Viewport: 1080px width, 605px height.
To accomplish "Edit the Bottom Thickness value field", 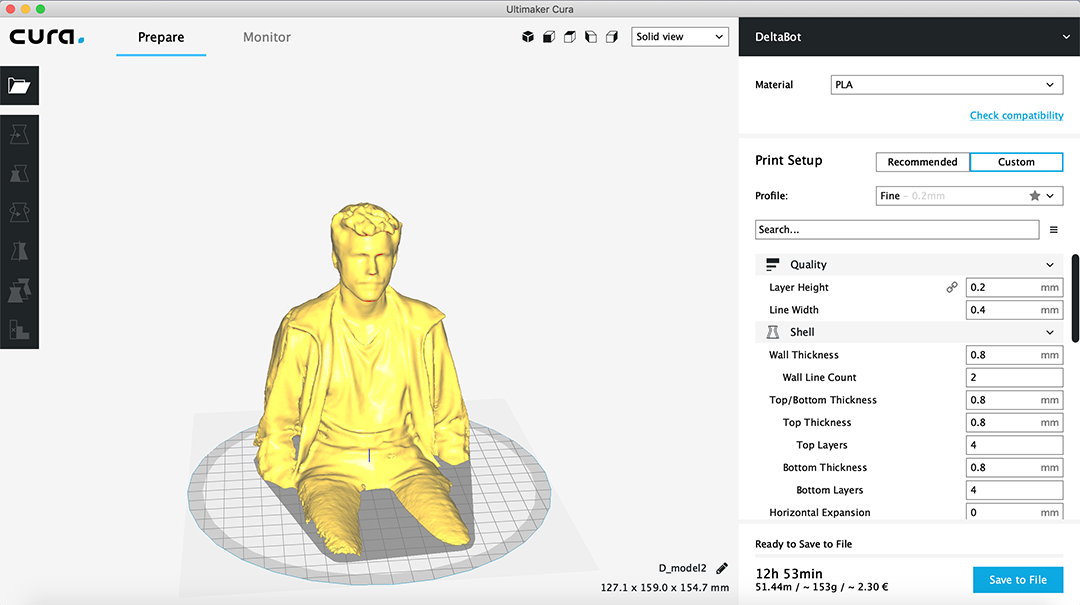I will pos(1014,467).
